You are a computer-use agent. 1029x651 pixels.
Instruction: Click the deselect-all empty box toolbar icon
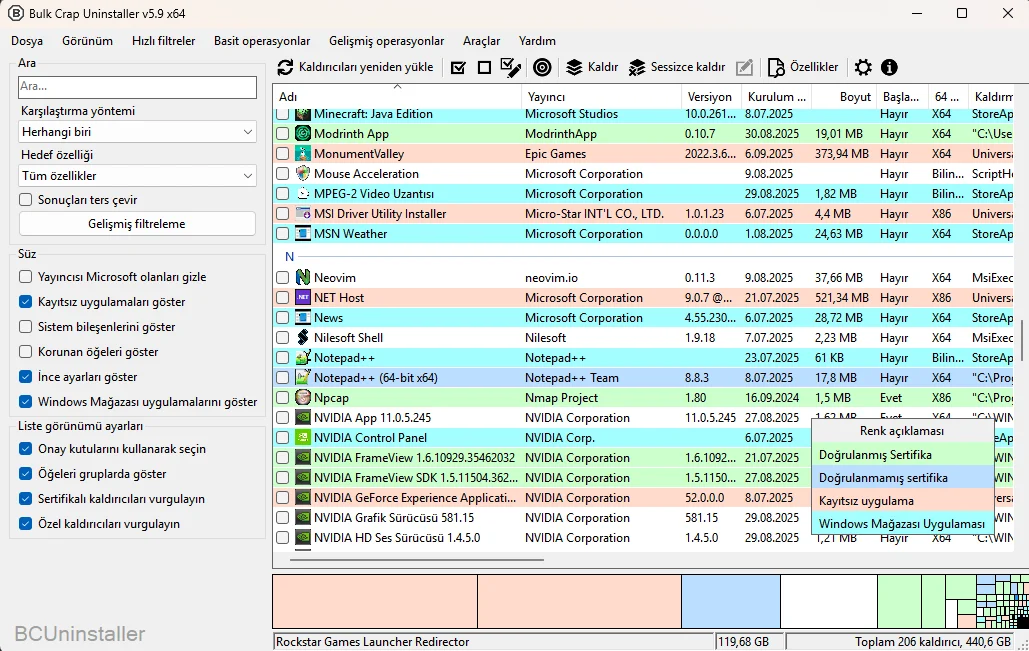(484, 67)
